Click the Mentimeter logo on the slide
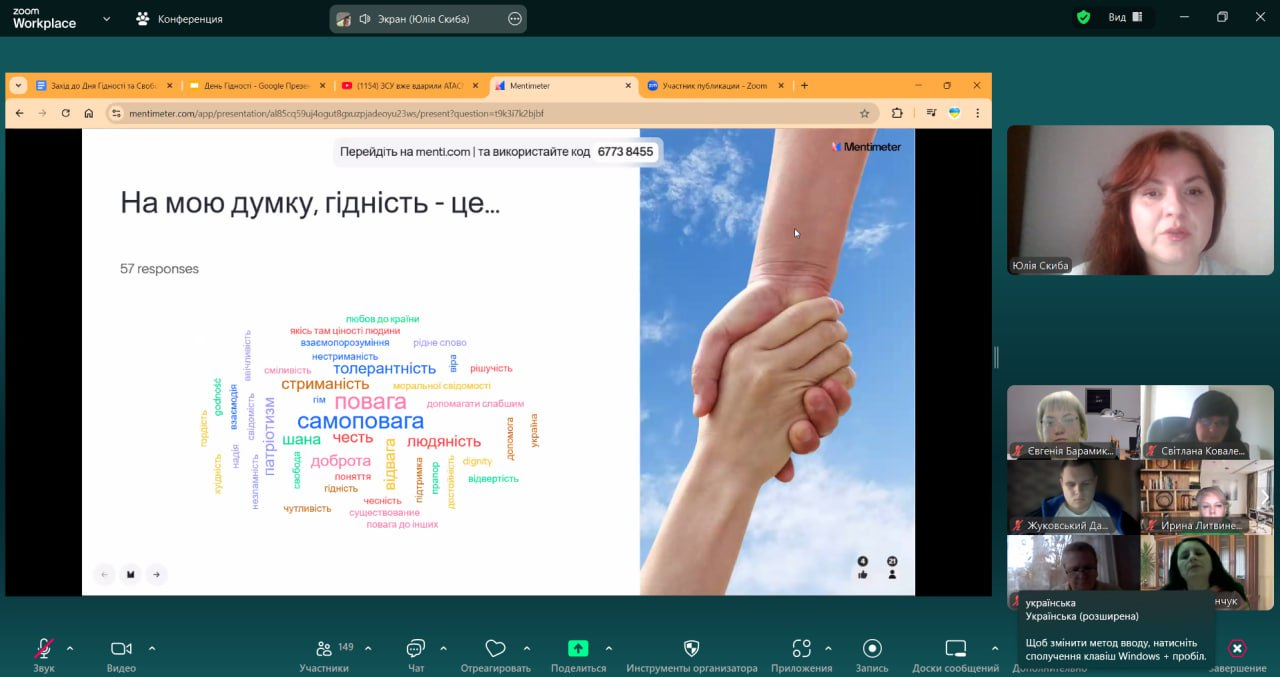 [866, 147]
